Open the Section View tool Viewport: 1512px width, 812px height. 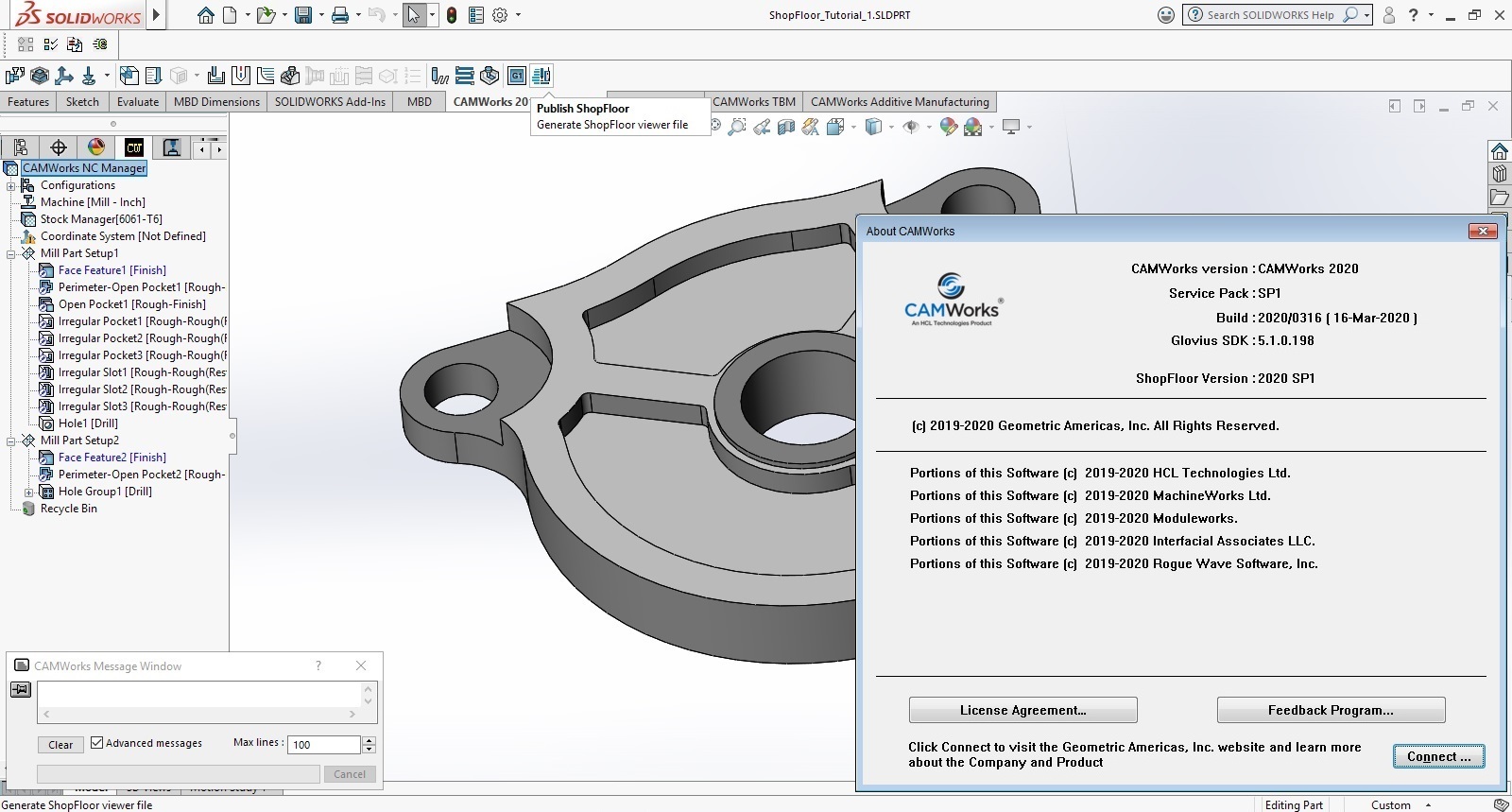(786, 127)
